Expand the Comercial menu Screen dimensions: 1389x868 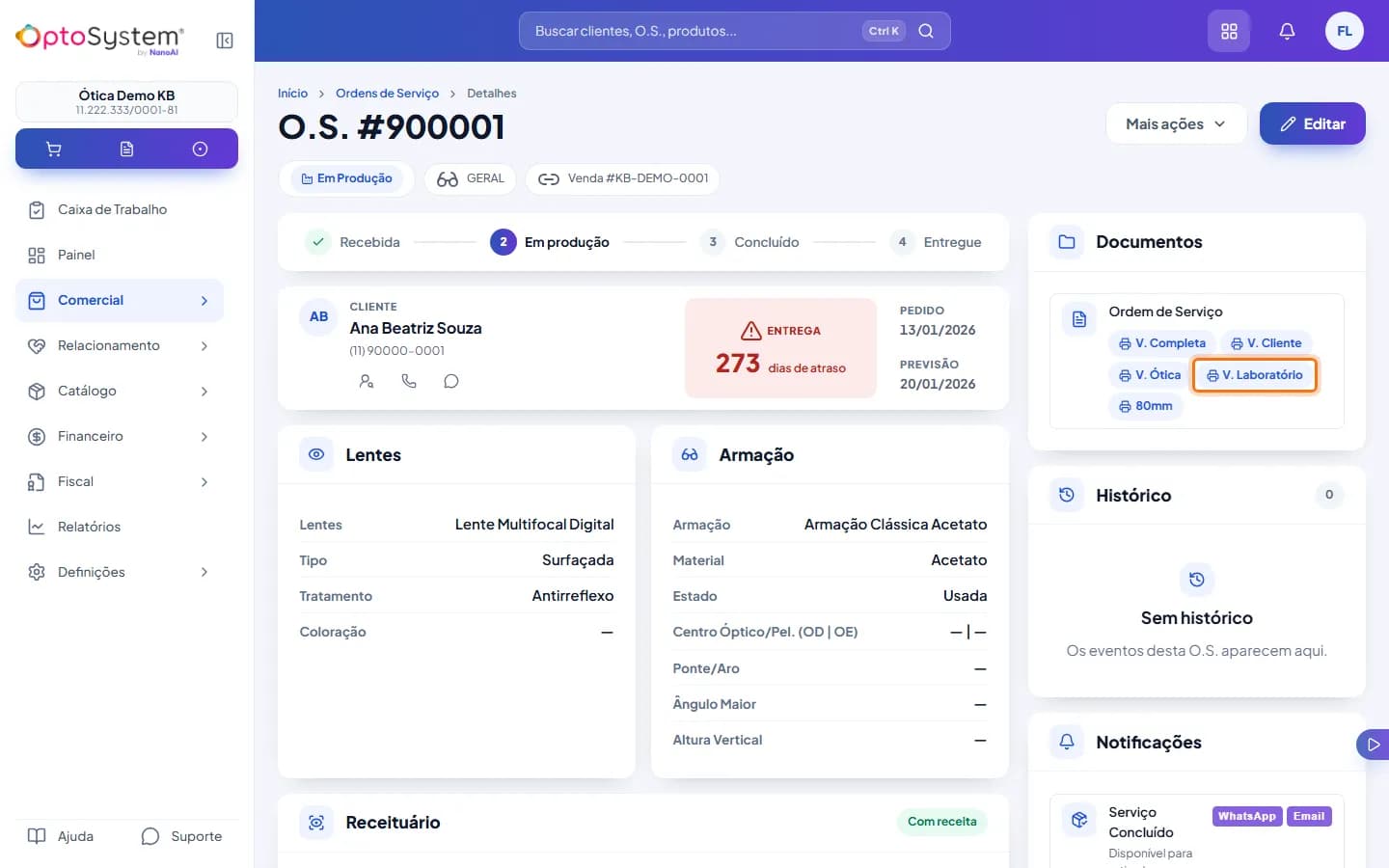(x=120, y=300)
